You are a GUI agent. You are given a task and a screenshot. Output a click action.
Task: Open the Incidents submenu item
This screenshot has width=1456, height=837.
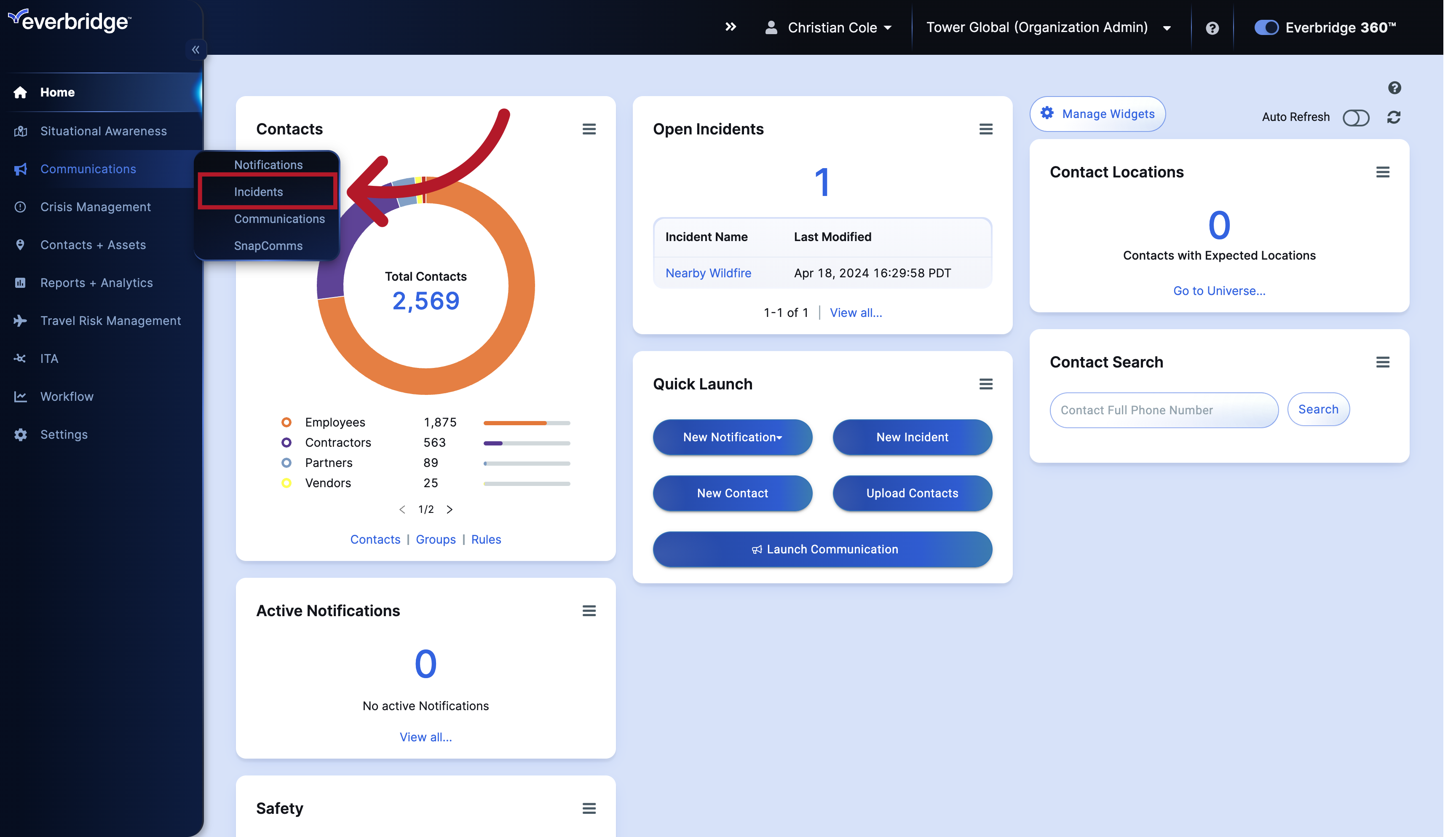[x=258, y=191]
